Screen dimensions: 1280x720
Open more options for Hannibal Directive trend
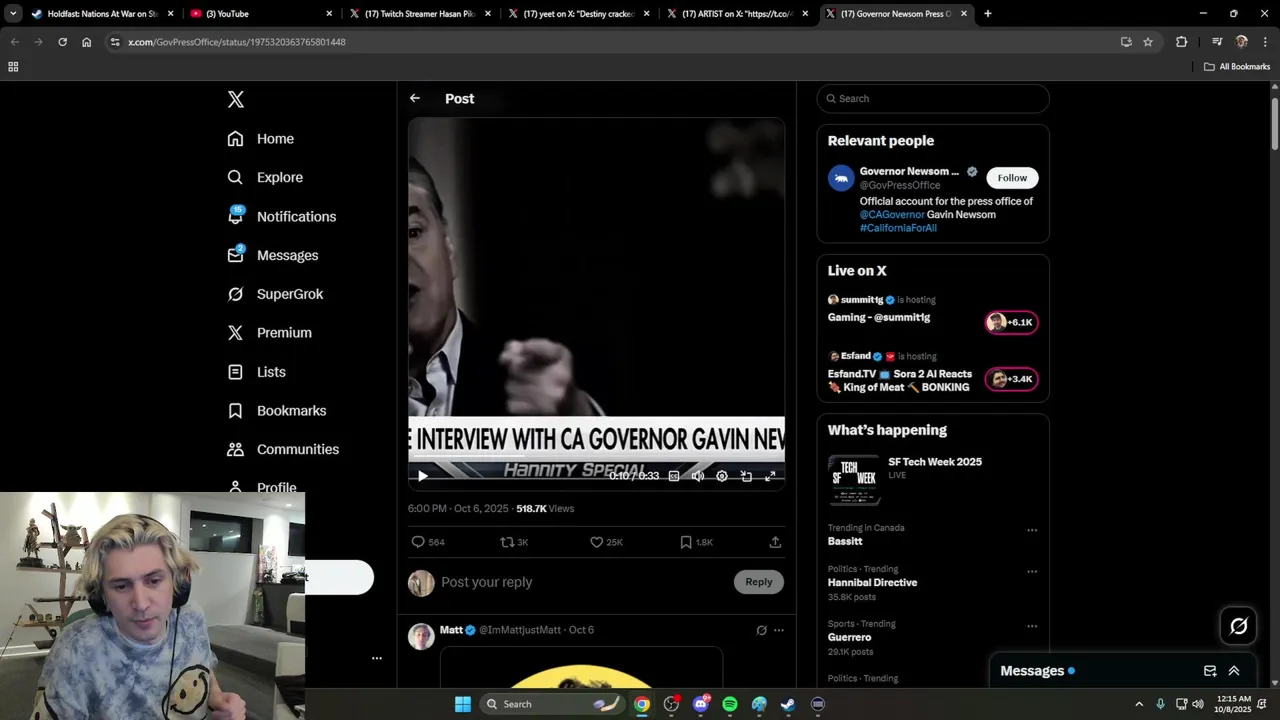(x=1032, y=572)
